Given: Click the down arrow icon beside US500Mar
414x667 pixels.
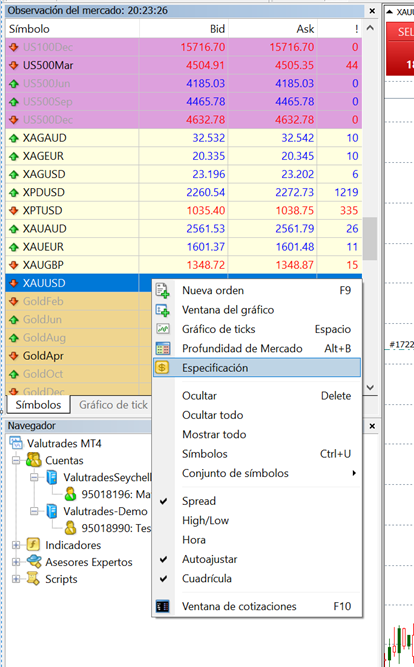Looking at the screenshot, I should pyautogui.click(x=14, y=65).
